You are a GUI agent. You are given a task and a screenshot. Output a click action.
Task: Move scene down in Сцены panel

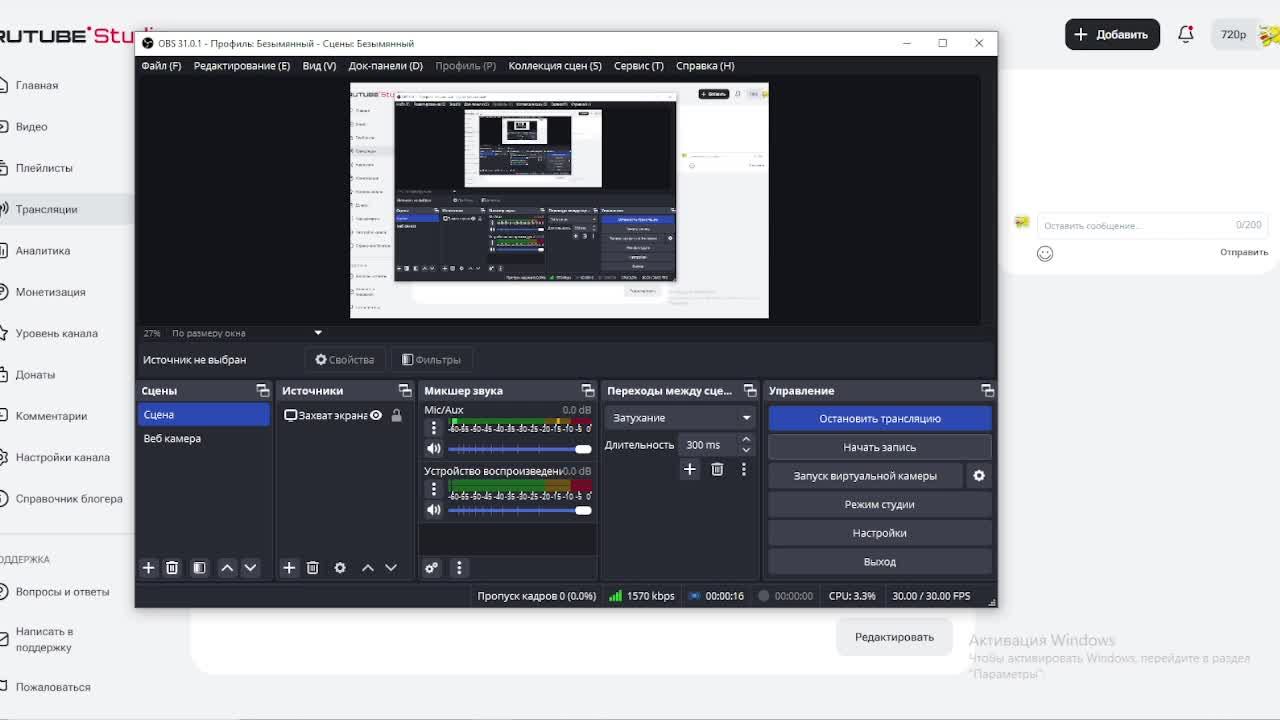coord(250,568)
